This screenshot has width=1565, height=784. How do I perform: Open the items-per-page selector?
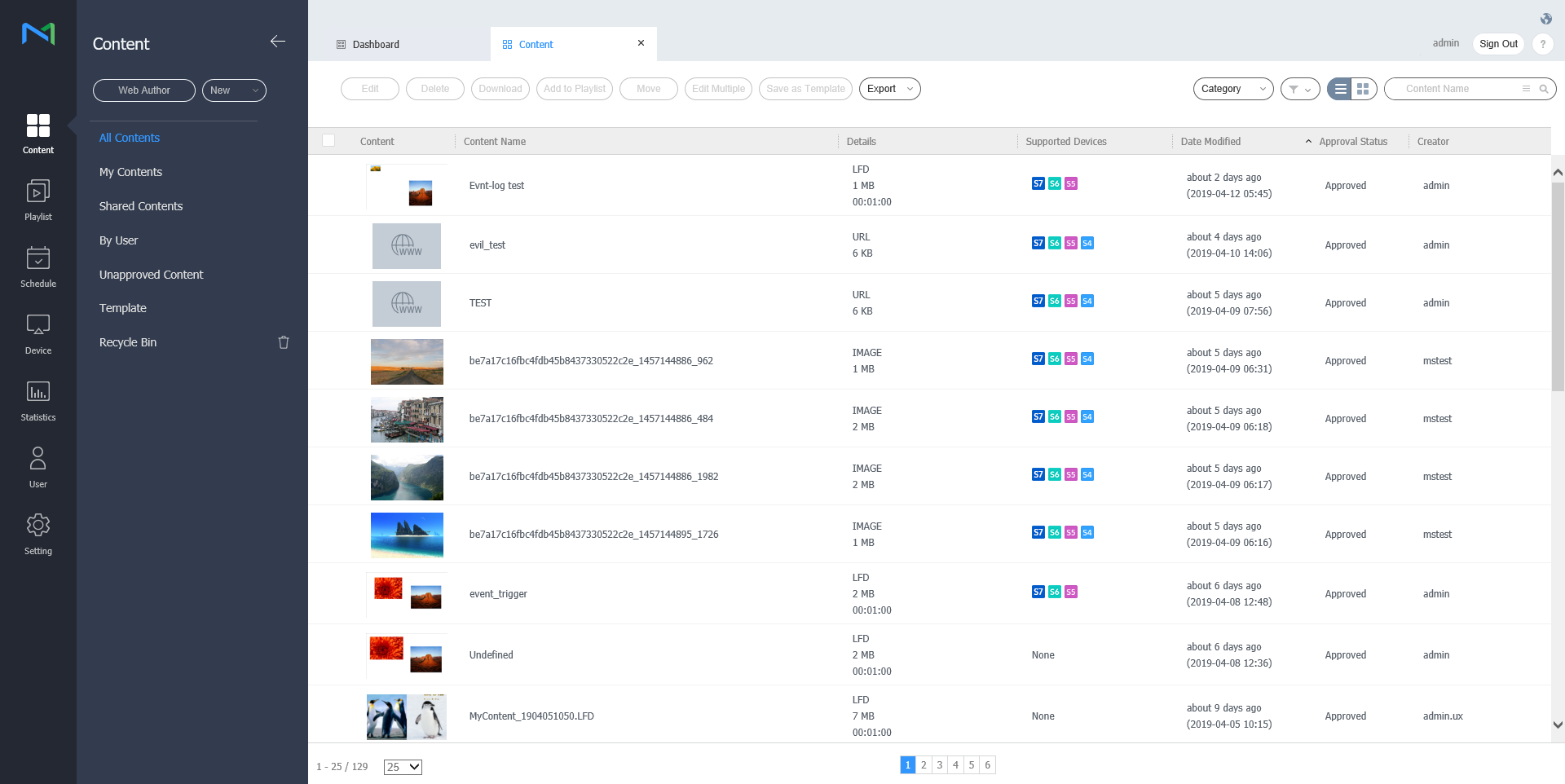(x=403, y=767)
